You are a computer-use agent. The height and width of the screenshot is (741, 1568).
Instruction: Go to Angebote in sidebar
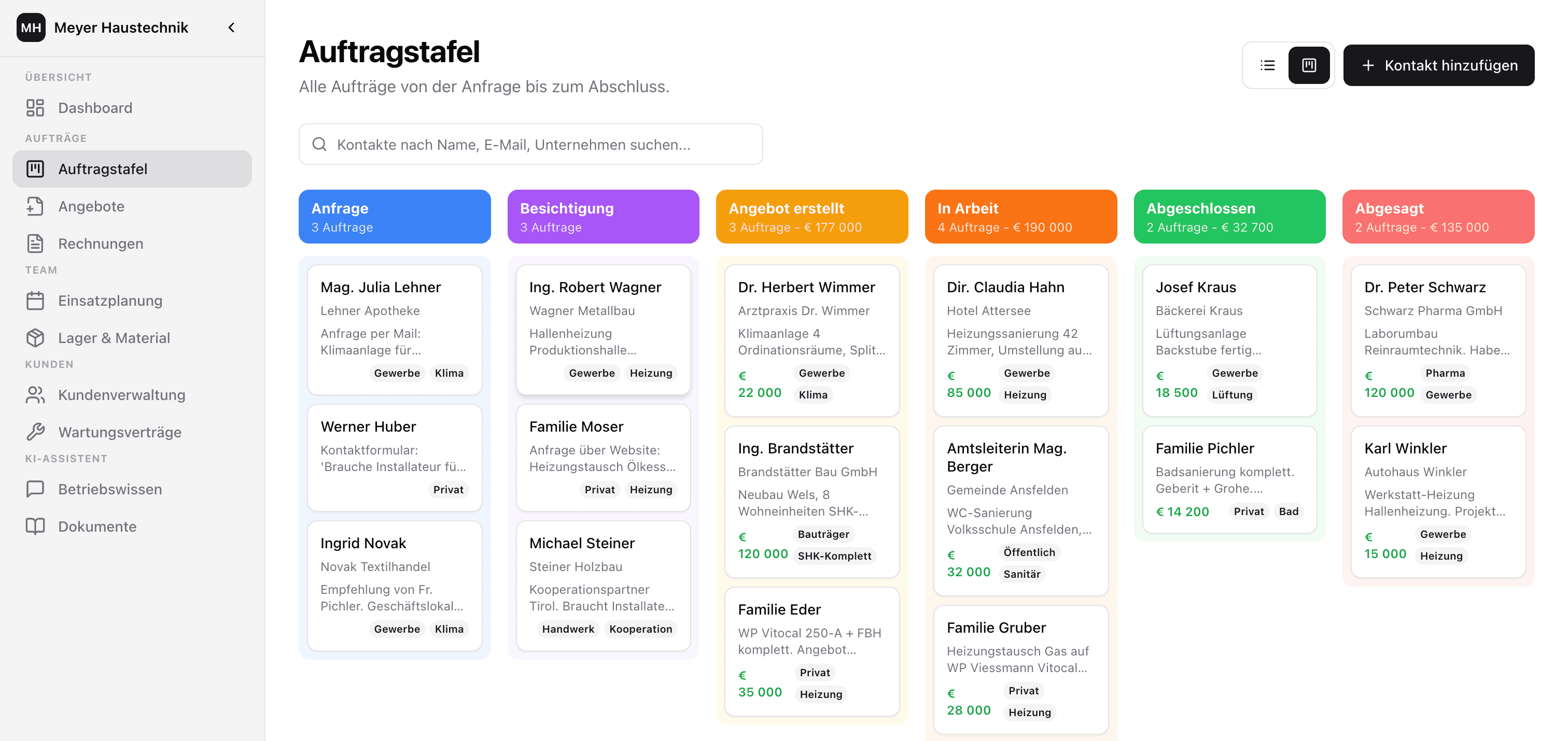pos(132,206)
